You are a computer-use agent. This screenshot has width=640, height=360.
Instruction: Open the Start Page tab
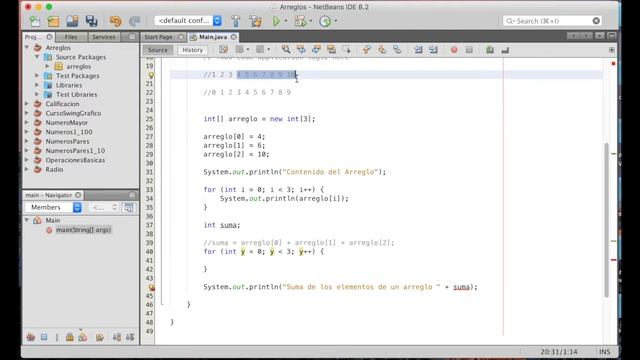tap(158, 37)
